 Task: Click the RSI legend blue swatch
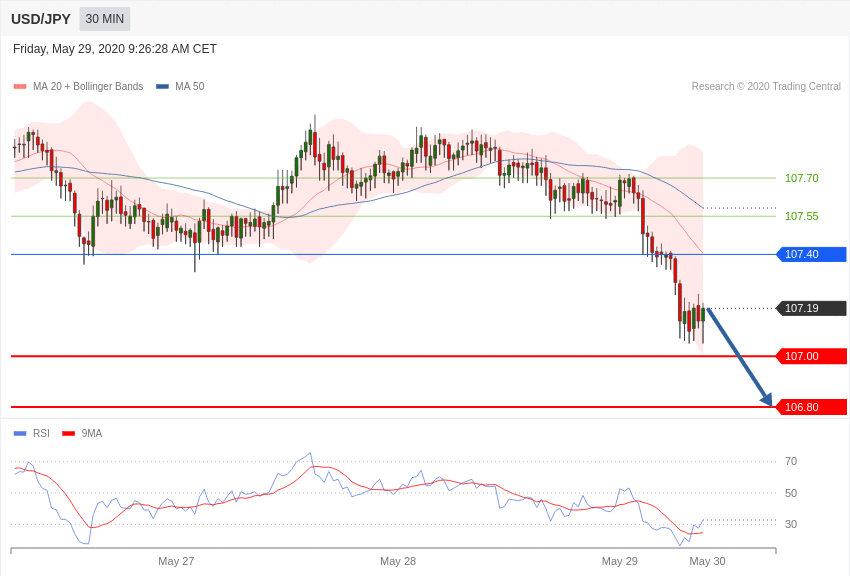pyautogui.click(x=20, y=433)
